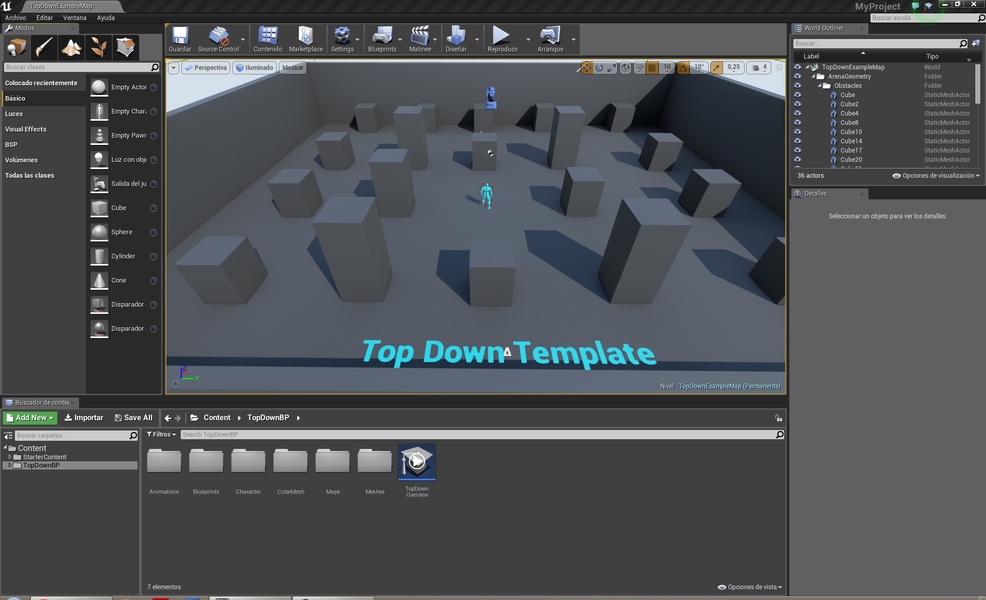
Task: Open the Marketplace from the toolbar
Action: 306,37
